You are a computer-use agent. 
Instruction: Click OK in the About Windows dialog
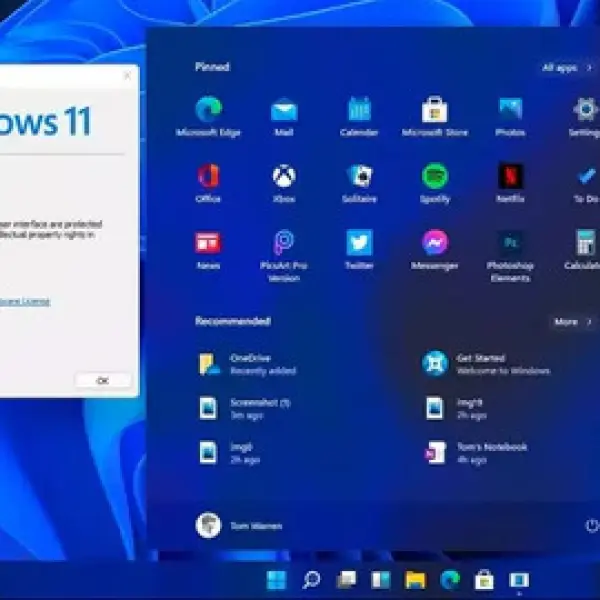102,381
